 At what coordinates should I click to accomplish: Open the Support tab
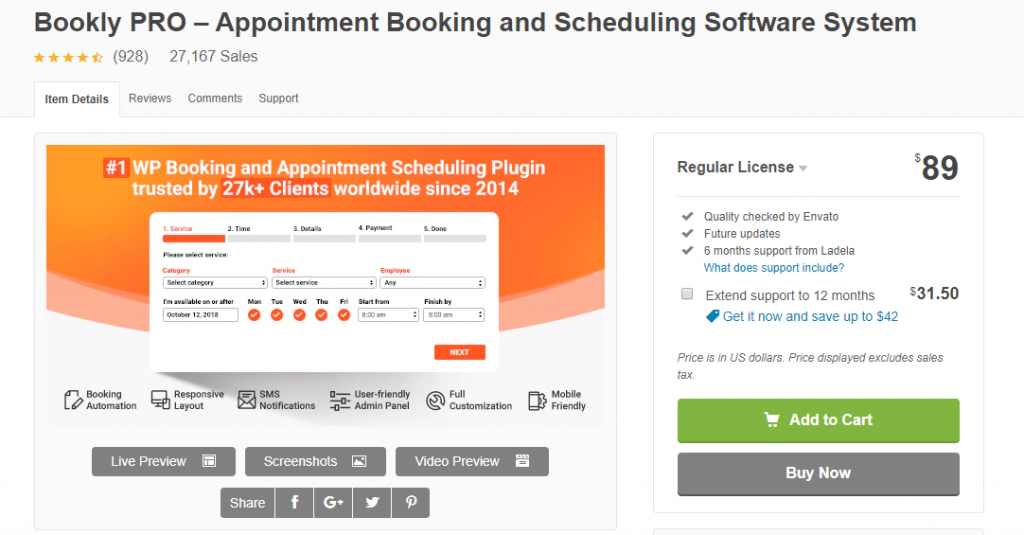click(278, 98)
